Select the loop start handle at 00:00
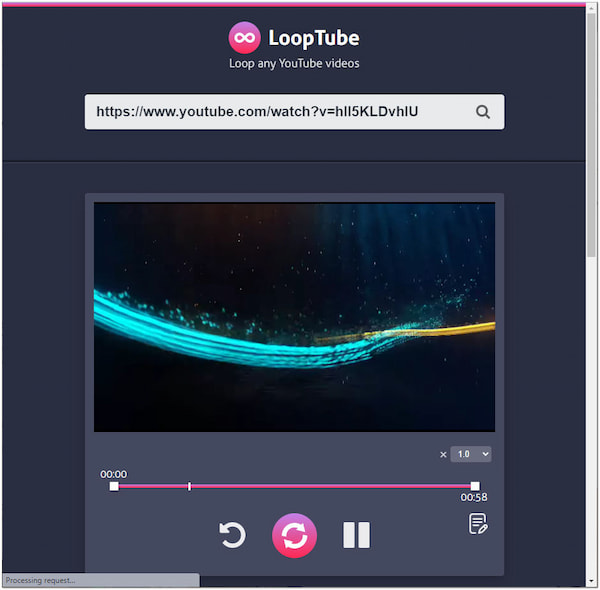 (x=114, y=486)
